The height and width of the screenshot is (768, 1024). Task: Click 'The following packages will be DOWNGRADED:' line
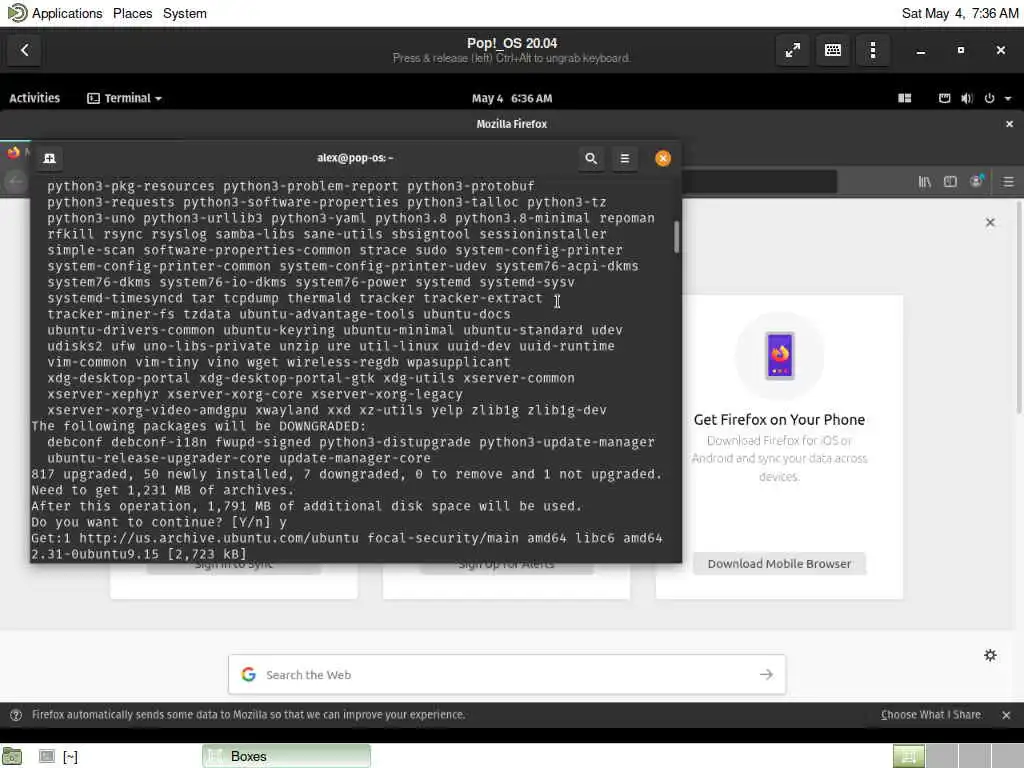point(199,426)
